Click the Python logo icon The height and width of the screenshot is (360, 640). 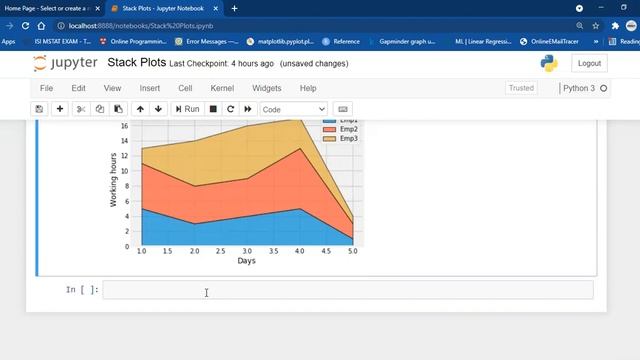click(549, 63)
